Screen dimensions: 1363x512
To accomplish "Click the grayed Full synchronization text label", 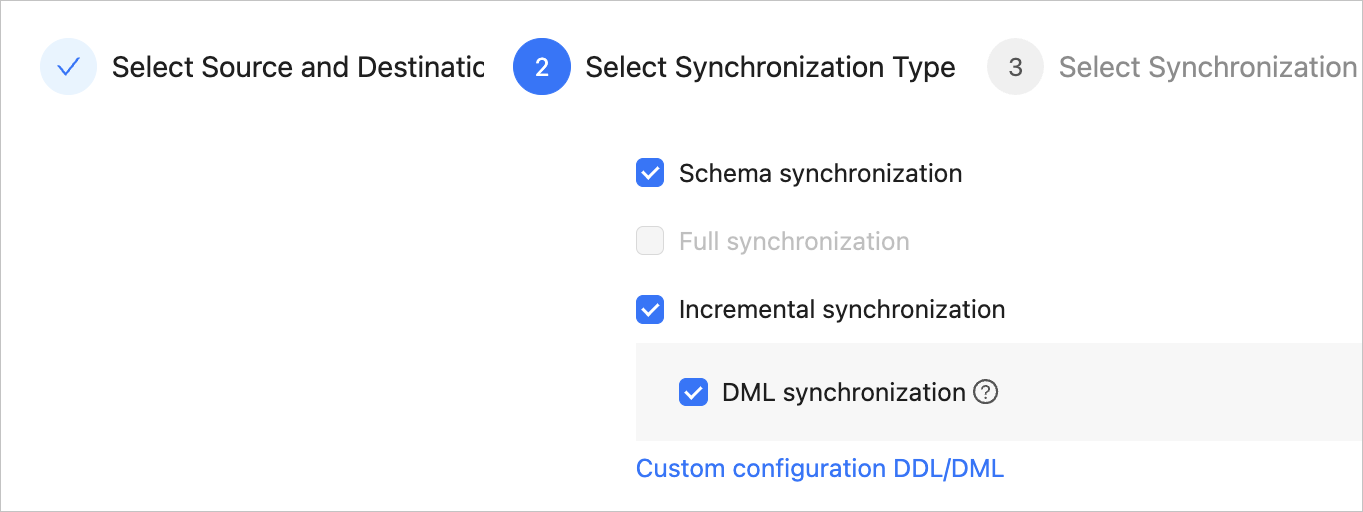I will click(794, 241).
